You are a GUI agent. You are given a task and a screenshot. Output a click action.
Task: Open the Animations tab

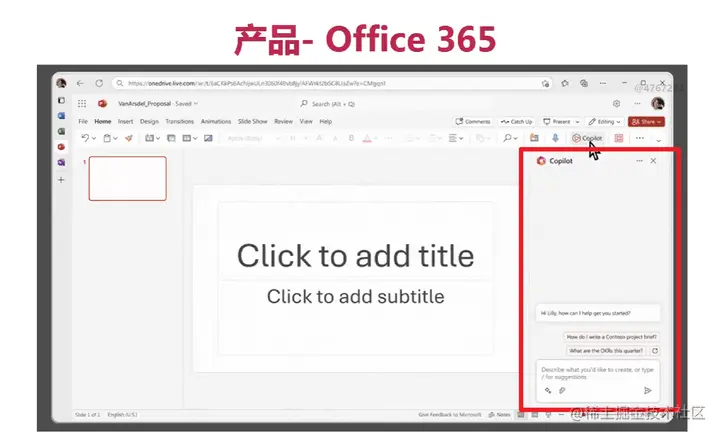(x=216, y=122)
